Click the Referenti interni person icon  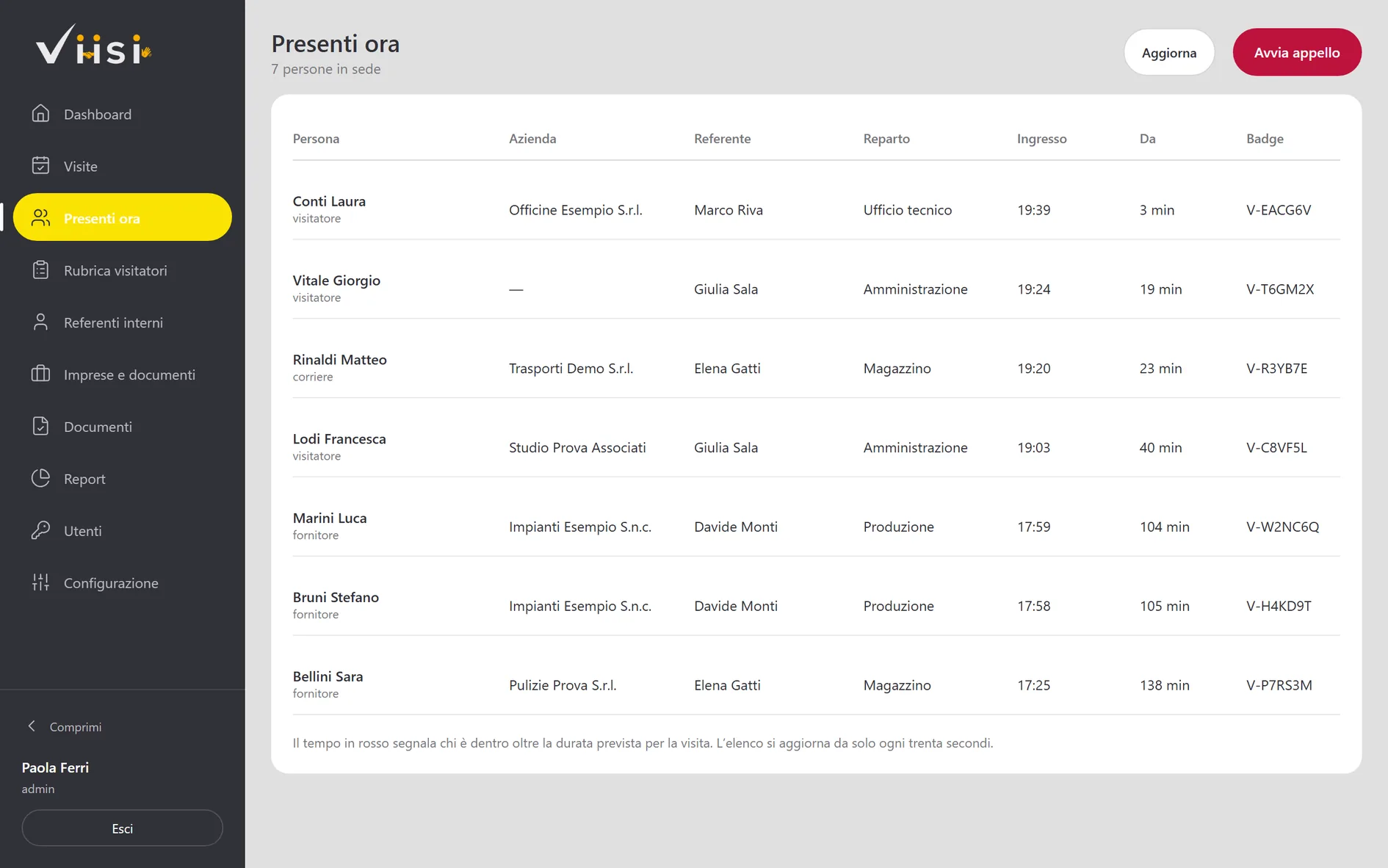[40, 322]
